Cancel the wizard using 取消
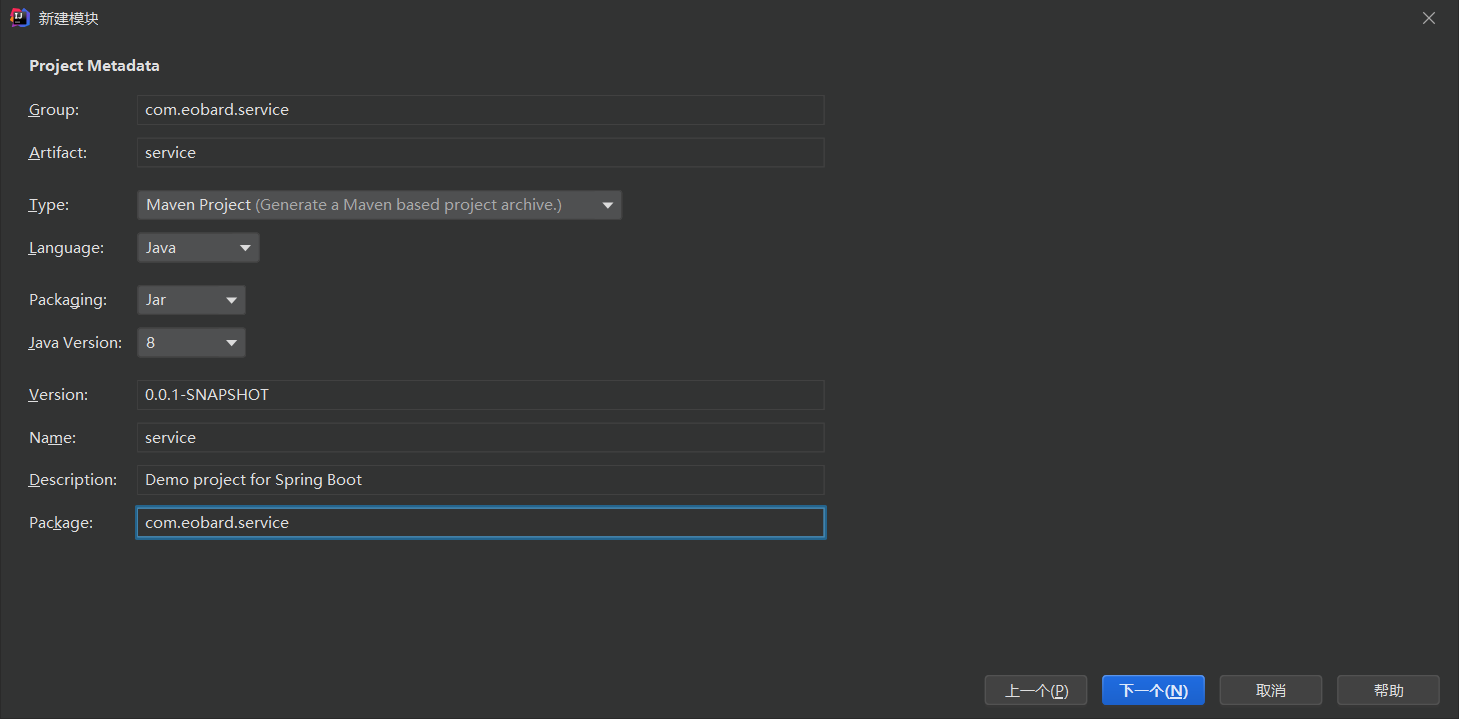The width and height of the screenshot is (1459, 719). coord(1270,691)
